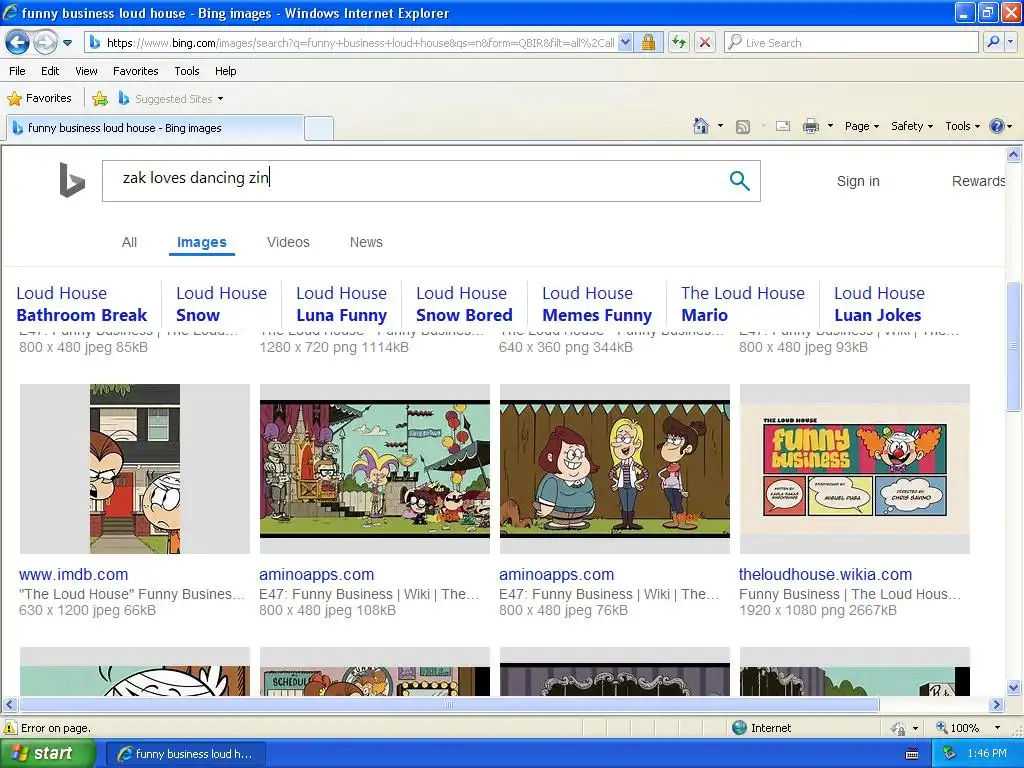The image size is (1024, 768).
Task: Switch to the All results tab
Action: (129, 242)
